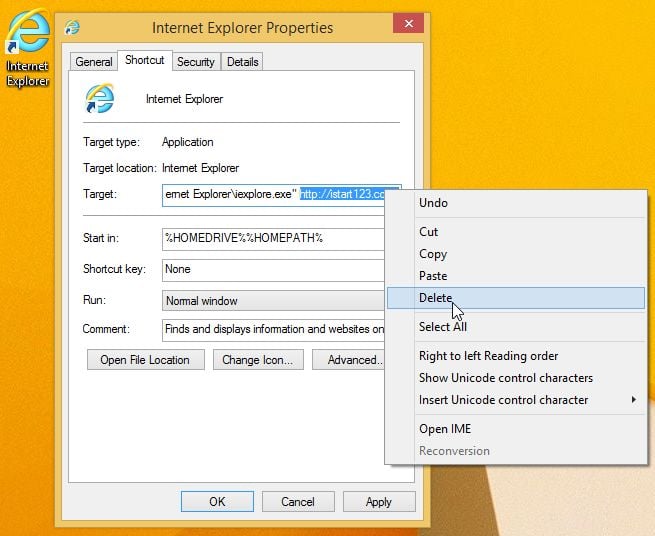Toggle Show Unicode control characters
This screenshot has height=536, width=655.
[x=516, y=378]
